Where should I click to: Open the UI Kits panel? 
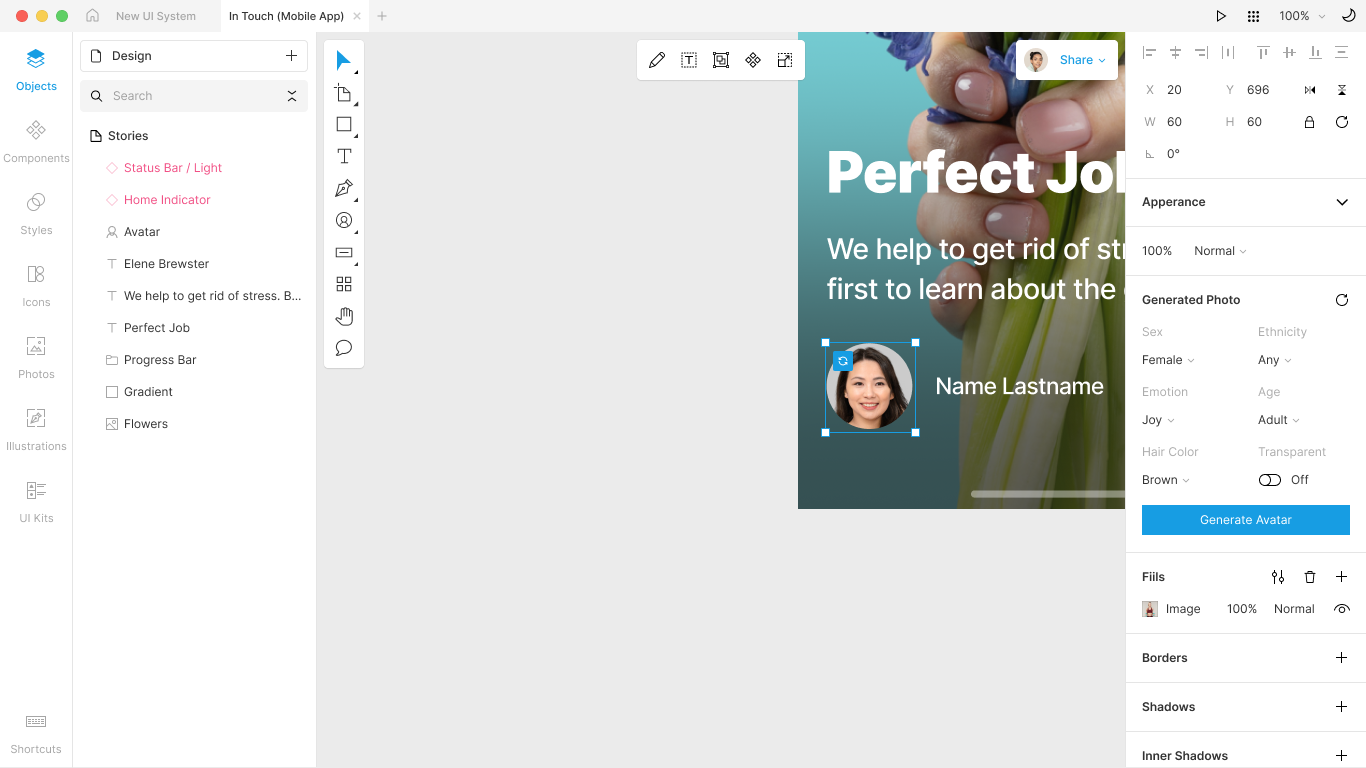[x=36, y=499]
